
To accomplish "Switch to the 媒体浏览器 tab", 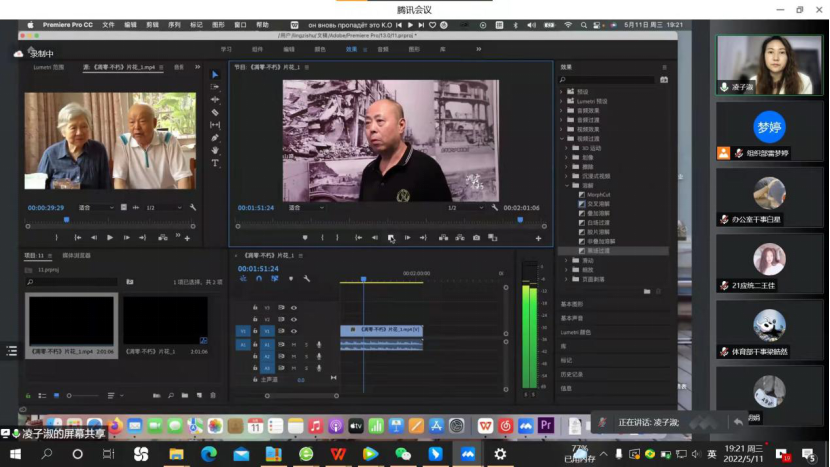I will pyautogui.click(x=77, y=255).
